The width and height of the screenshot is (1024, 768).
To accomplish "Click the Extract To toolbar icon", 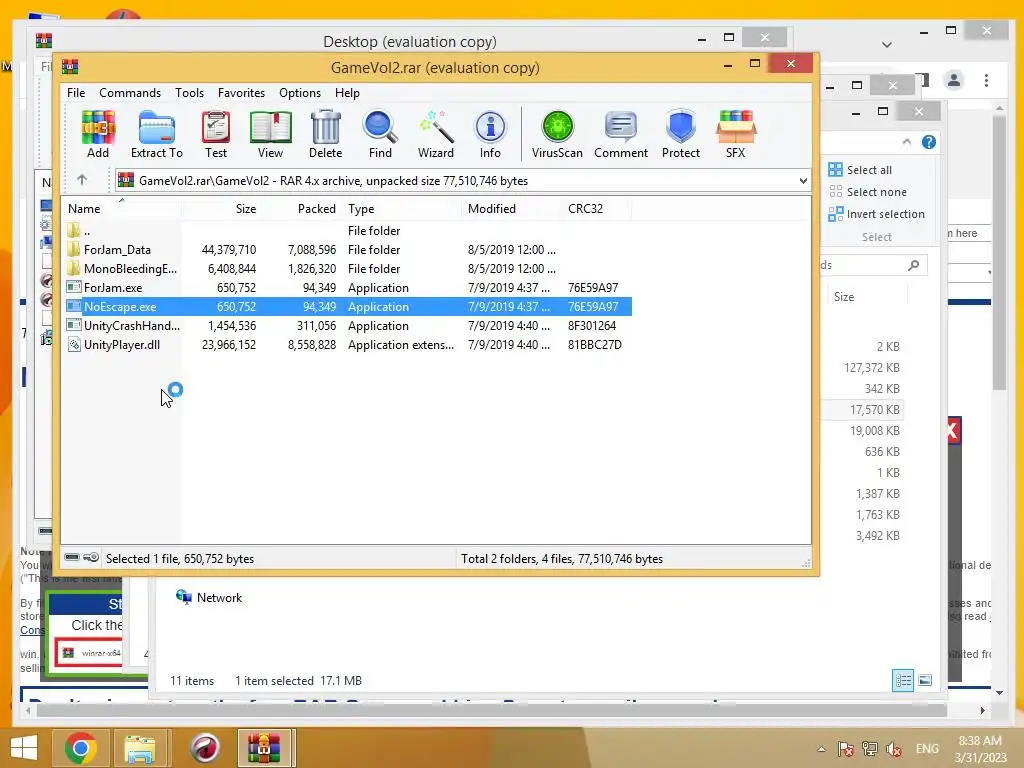I will (157, 133).
